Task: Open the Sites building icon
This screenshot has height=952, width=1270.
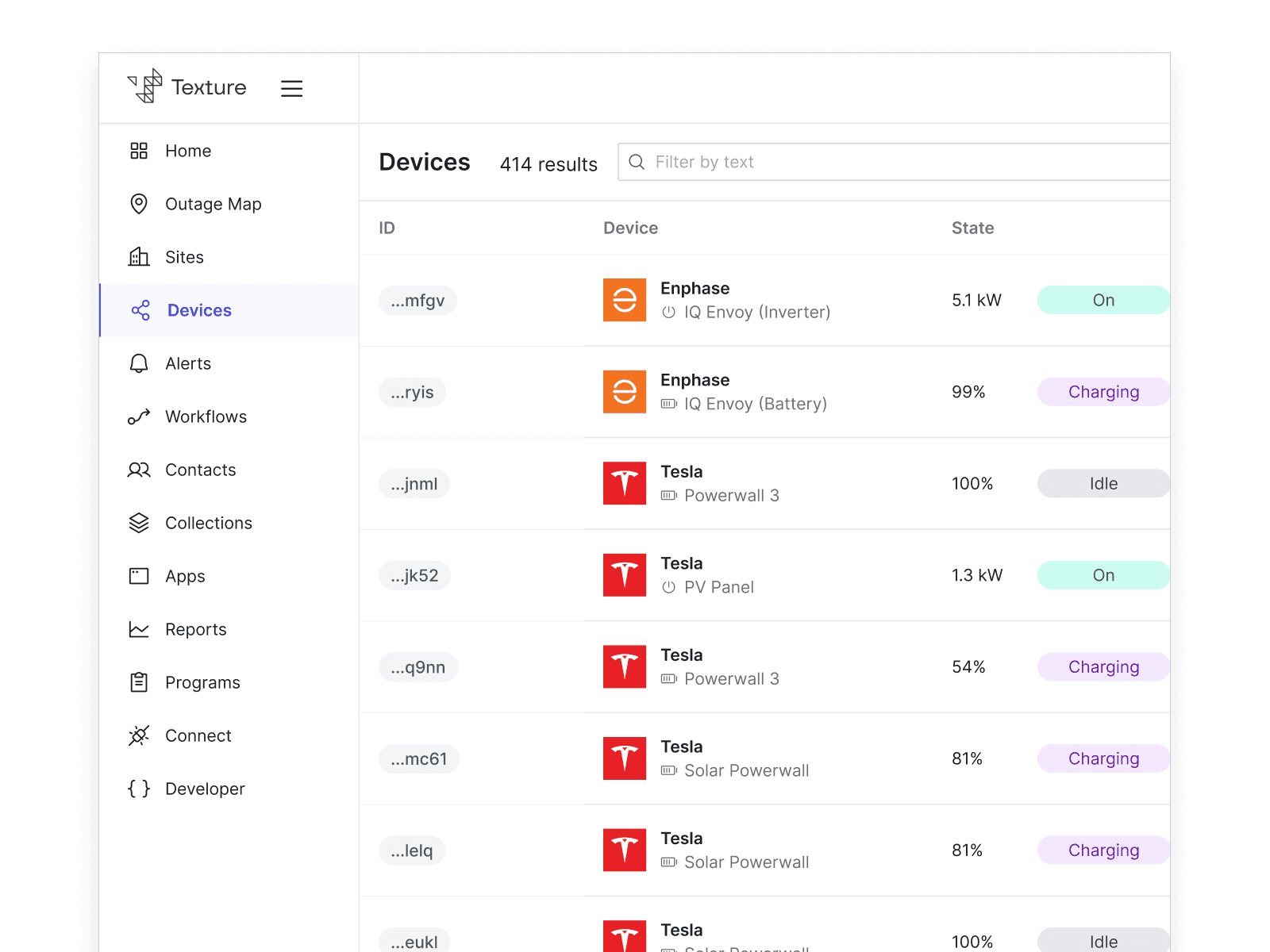Action: [x=138, y=256]
